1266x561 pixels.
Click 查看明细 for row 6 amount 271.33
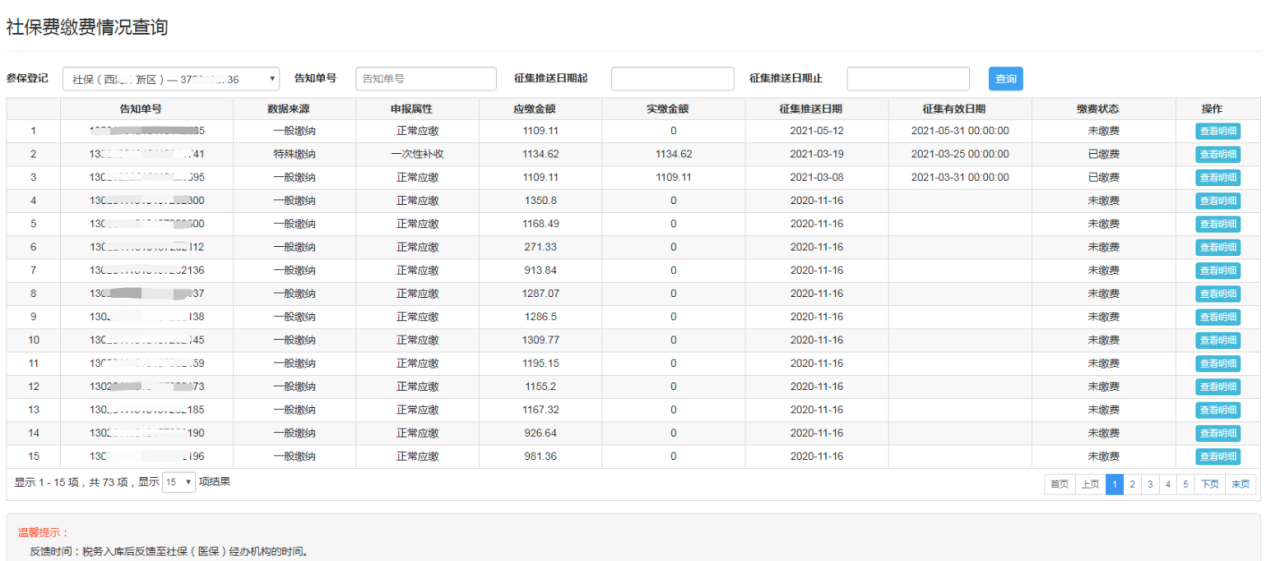[1217, 247]
